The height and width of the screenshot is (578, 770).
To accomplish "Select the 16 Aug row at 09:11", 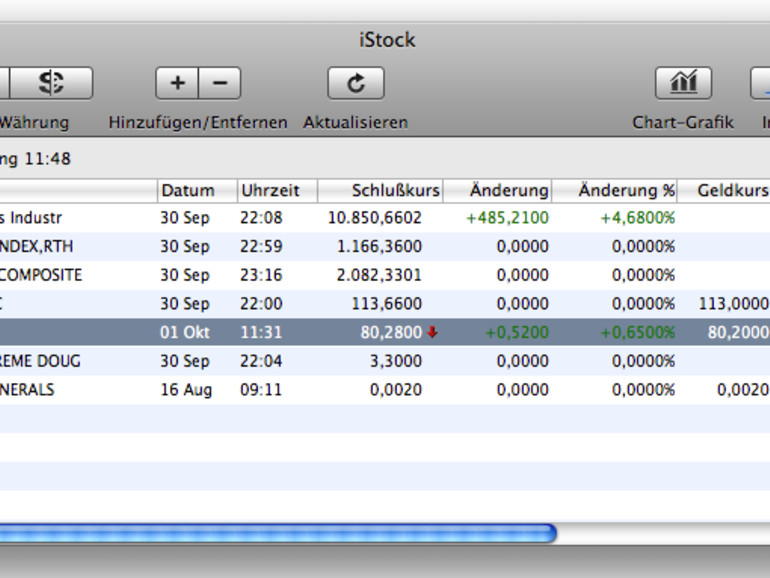I will tap(385, 390).
